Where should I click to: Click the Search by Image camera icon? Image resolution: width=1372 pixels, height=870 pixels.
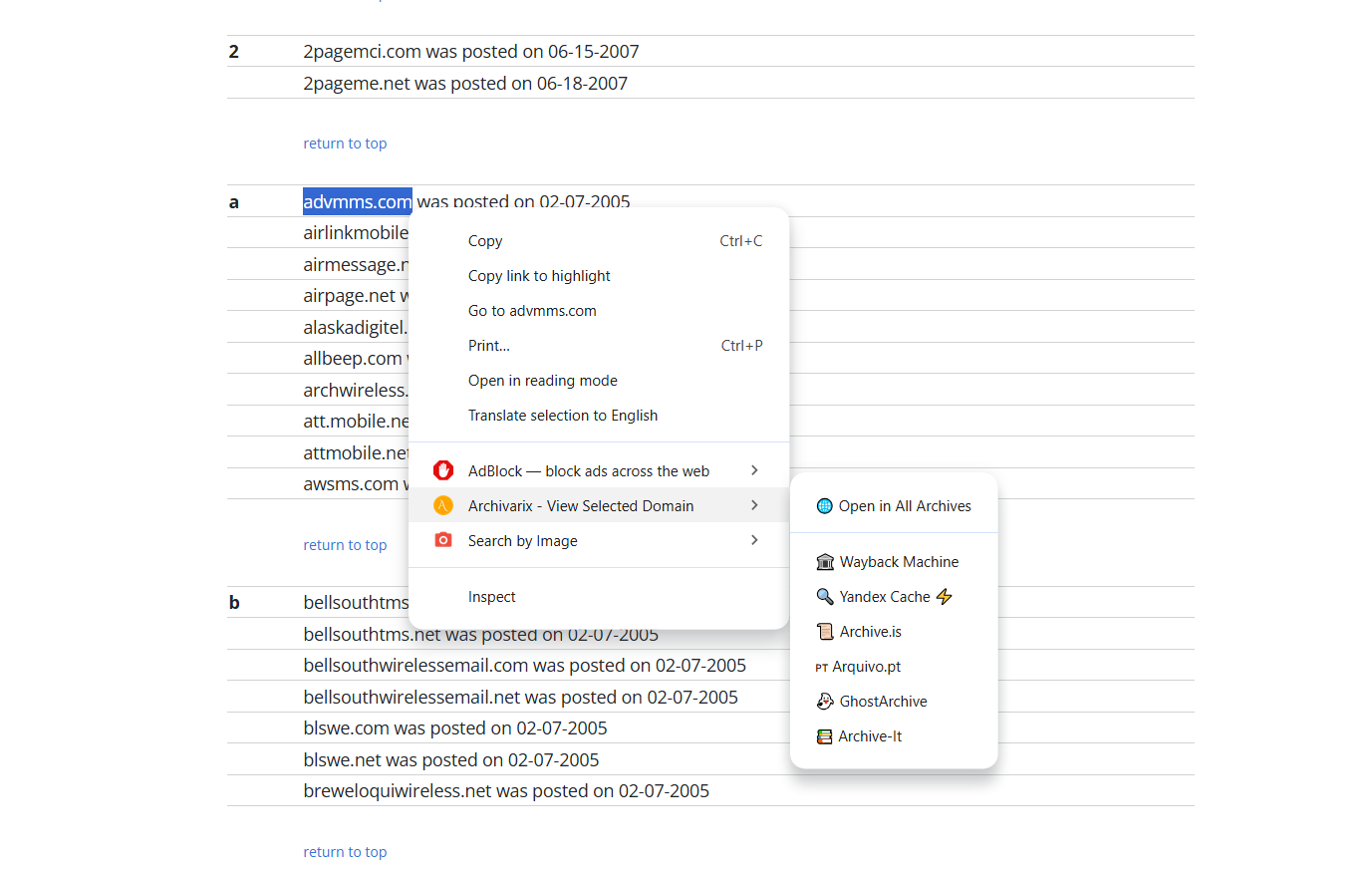pos(443,540)
